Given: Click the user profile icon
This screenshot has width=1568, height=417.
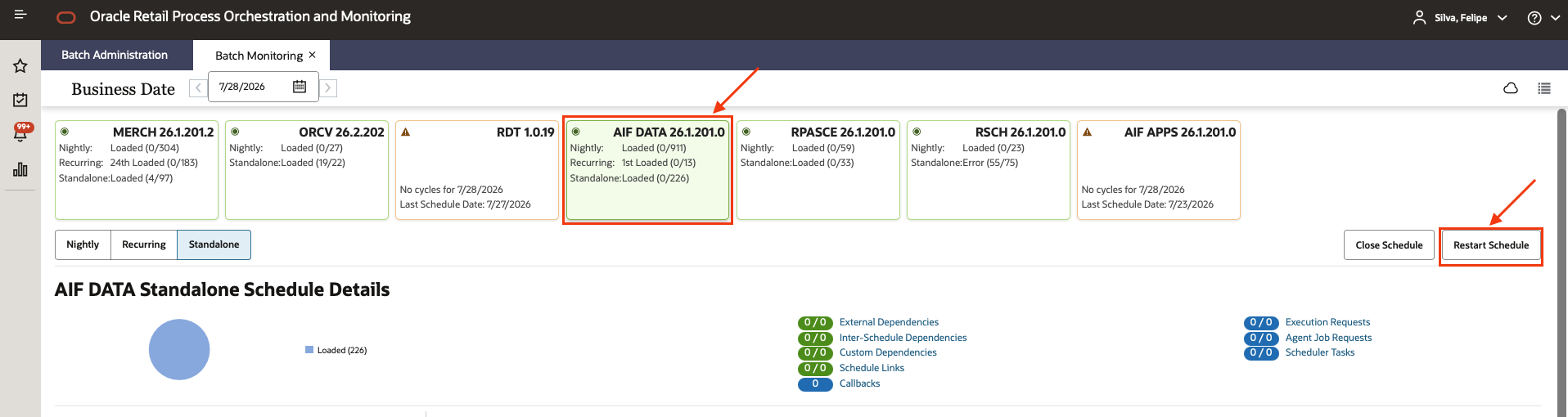Looking at the screenshot, I should 1419,17.
